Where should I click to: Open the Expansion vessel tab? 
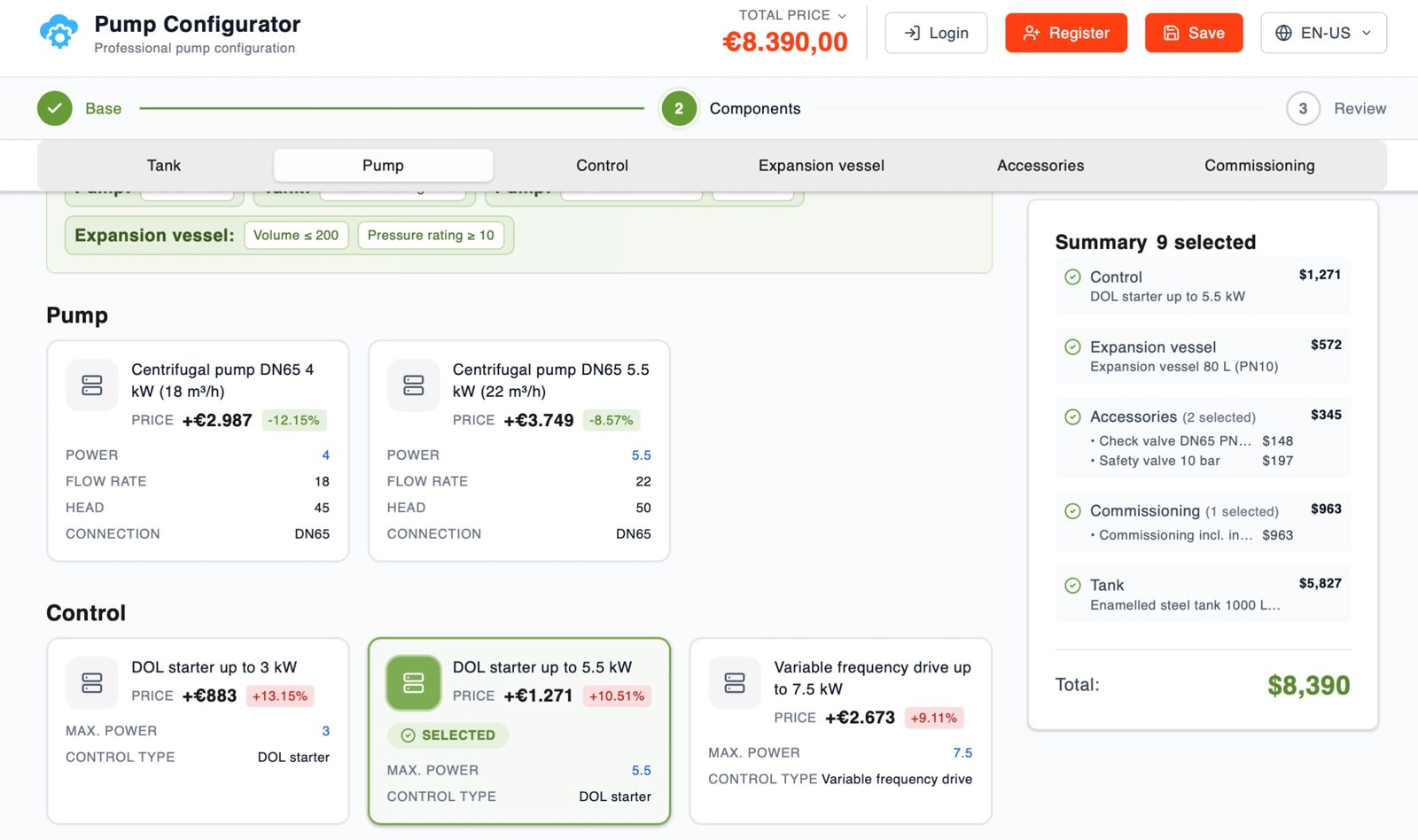pyautogui.click(x=822, y=165)
